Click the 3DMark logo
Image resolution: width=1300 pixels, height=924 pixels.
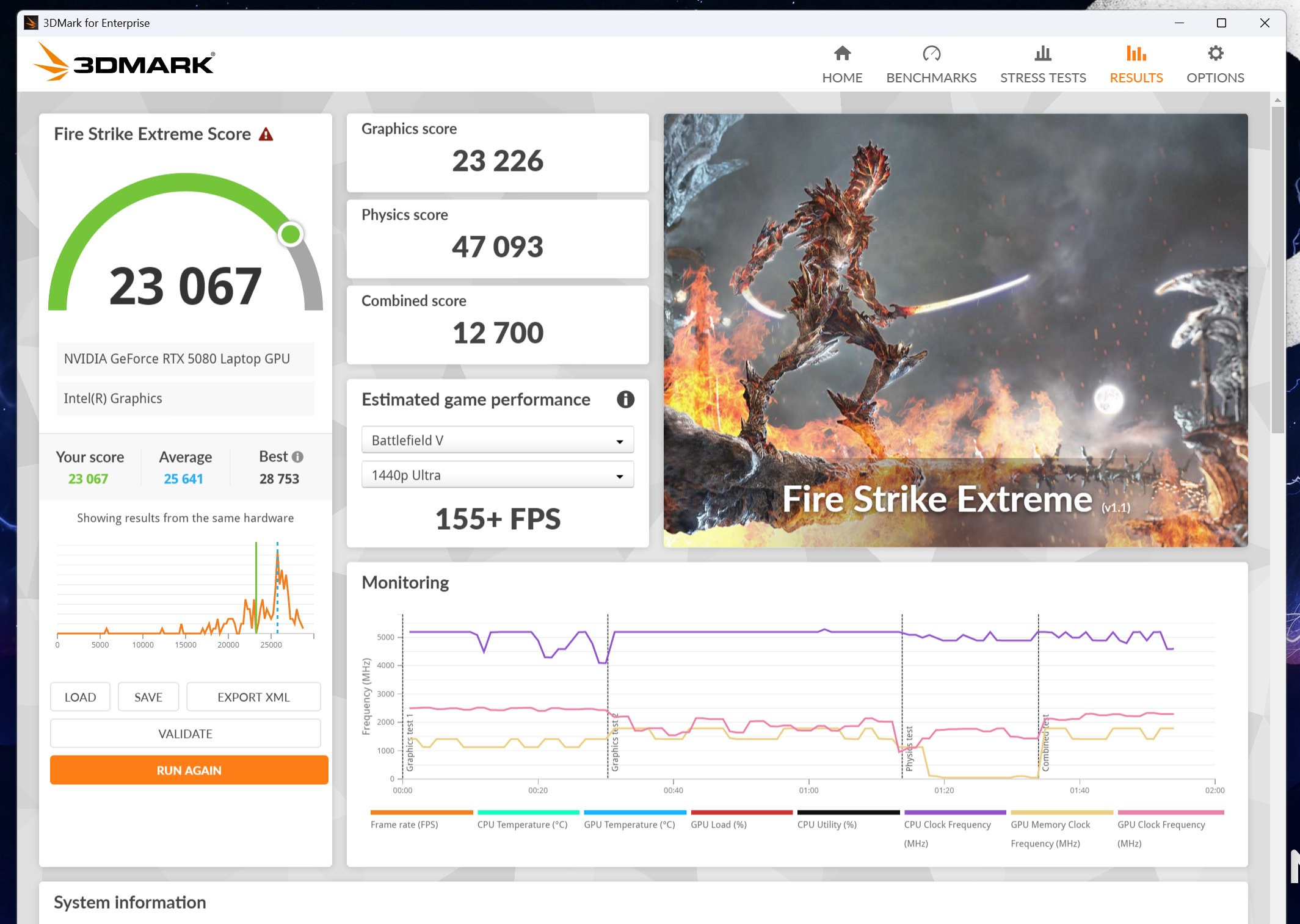point(125,62)
